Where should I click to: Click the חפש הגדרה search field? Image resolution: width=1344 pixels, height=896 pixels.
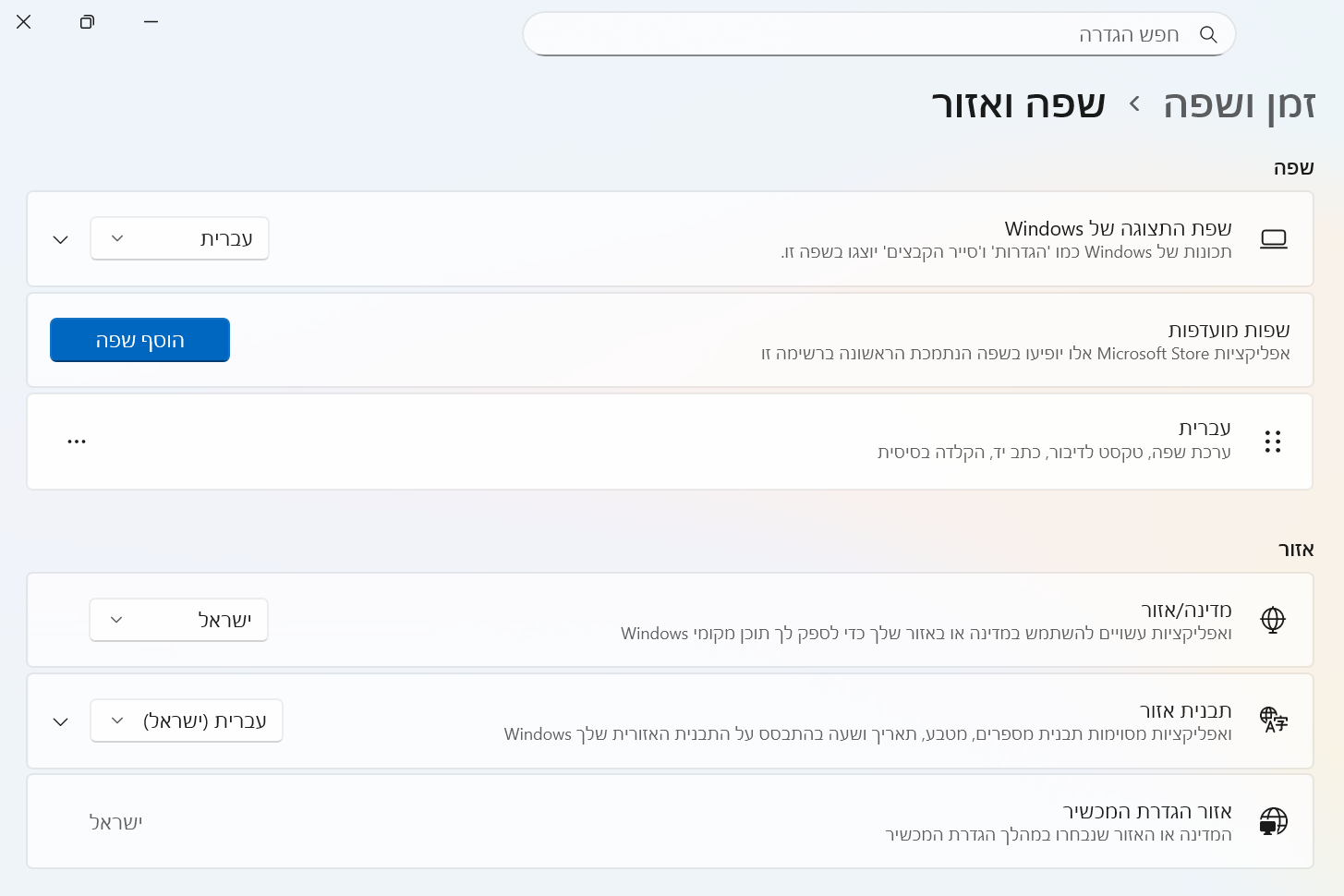pyautogui.click(x=859, y=35)
